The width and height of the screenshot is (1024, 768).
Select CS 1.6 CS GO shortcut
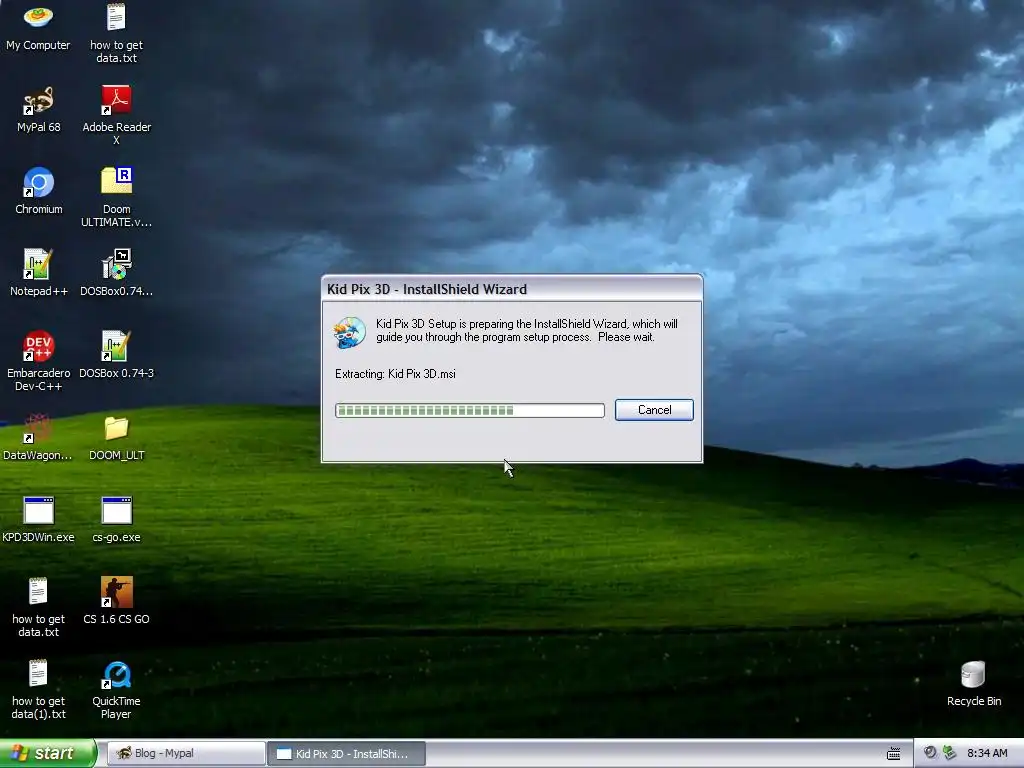pos(116,601)
